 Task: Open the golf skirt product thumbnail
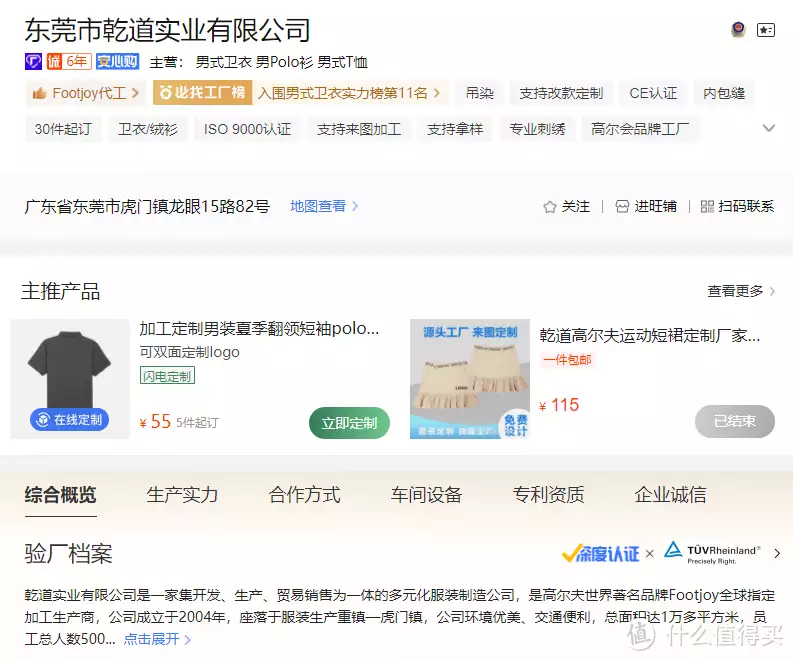(x=470, y=379)
